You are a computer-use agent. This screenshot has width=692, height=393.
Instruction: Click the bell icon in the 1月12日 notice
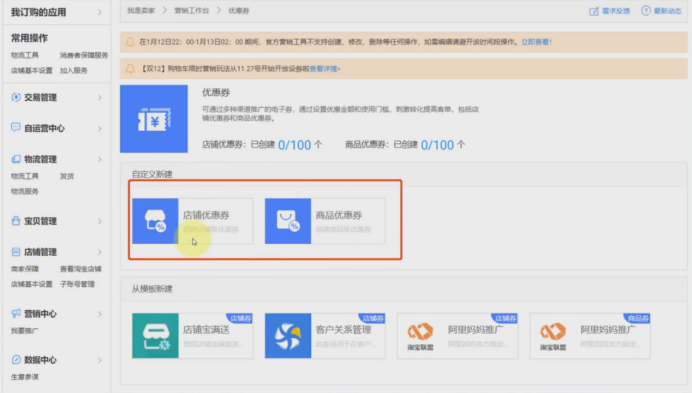(x=130, y=42)
